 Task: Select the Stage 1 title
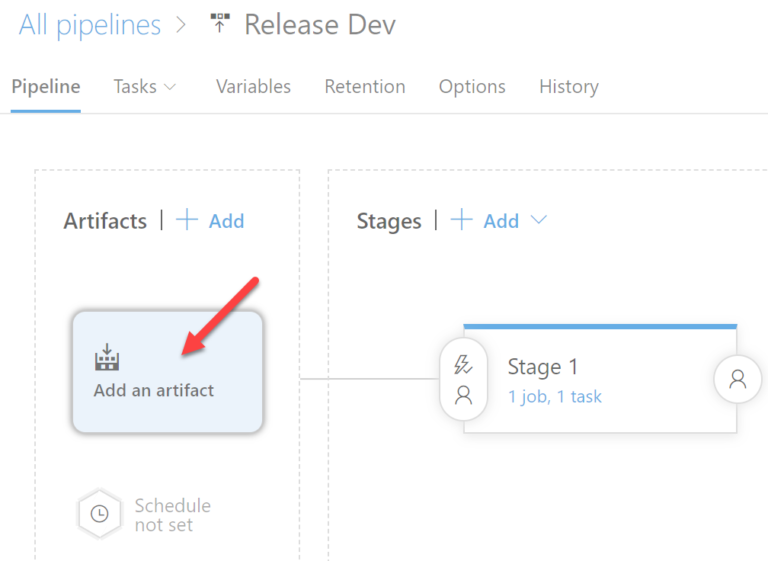pyautogui.click(x=543, y=367)
